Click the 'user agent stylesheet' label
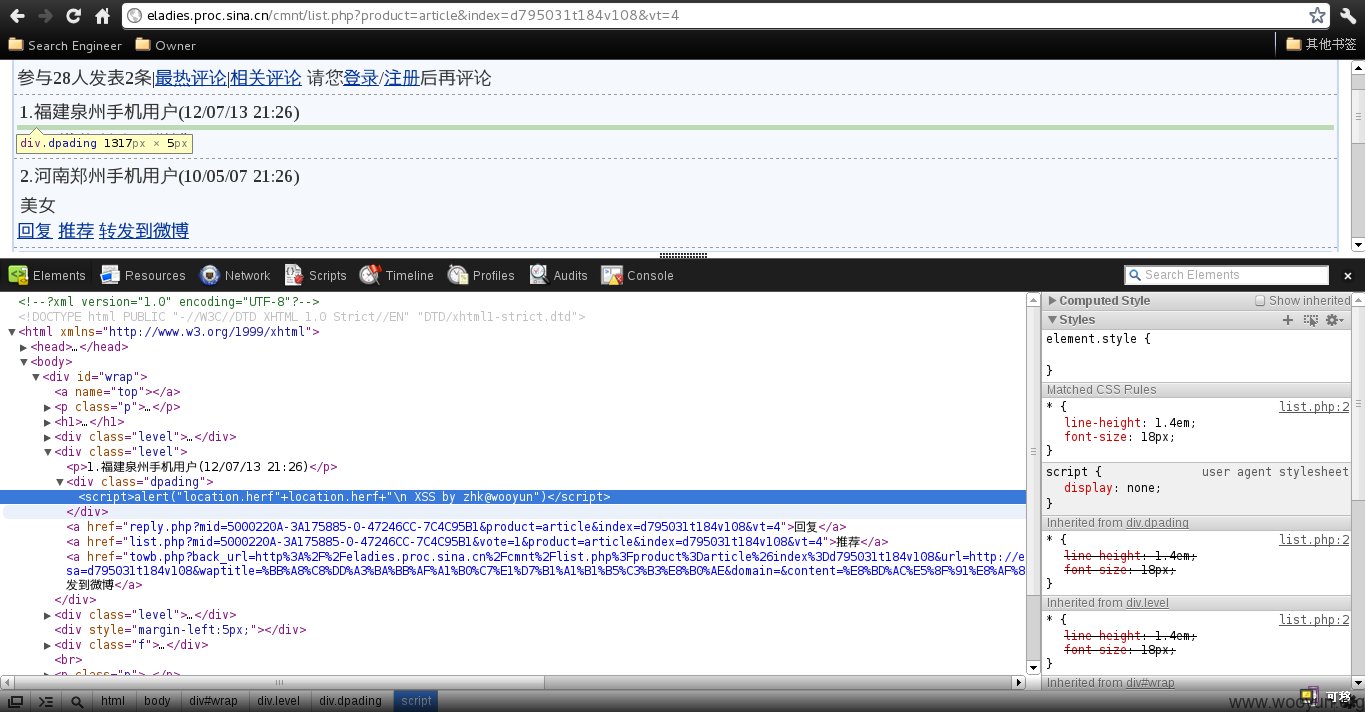 (x=1275, y=472)
